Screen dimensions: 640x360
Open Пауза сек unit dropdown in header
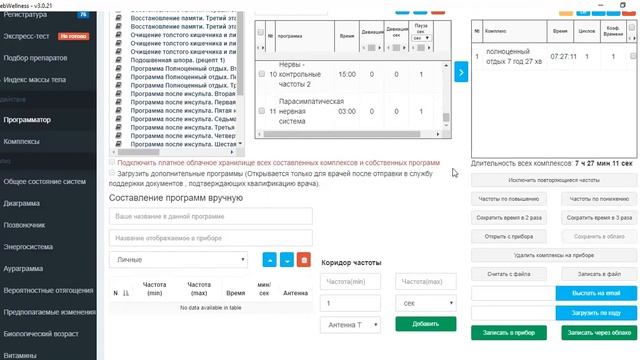pyautogui.click(x=421, y=38)
